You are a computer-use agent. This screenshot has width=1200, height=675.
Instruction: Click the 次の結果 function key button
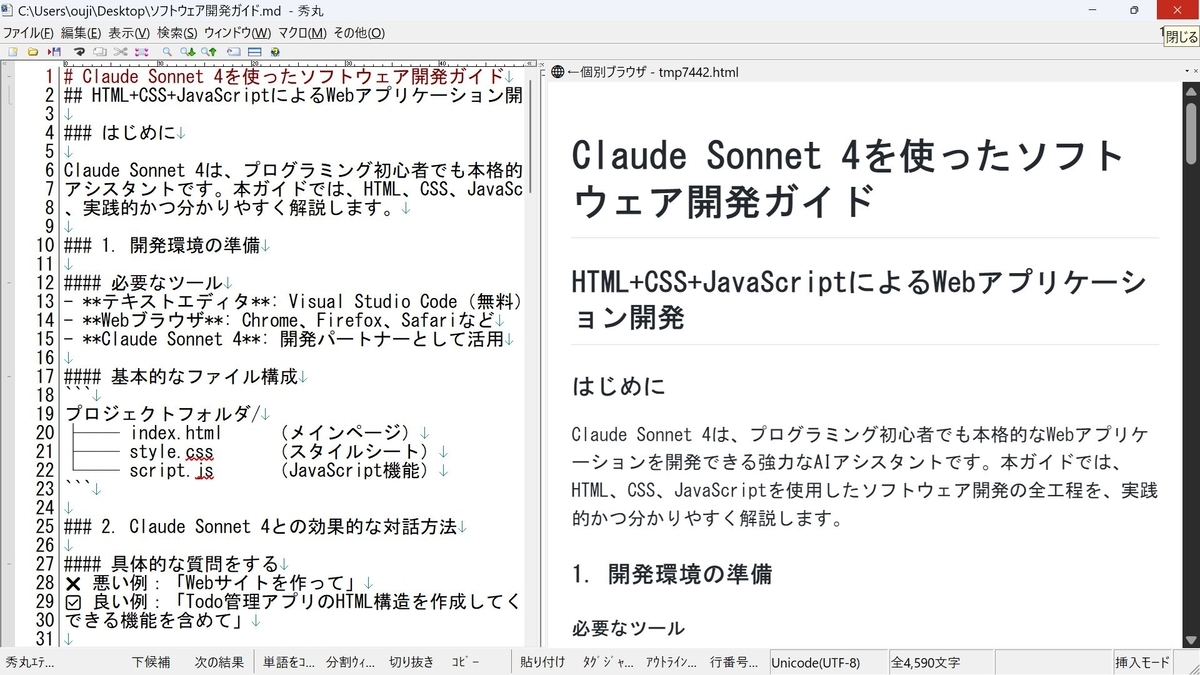tap(219, 662)
